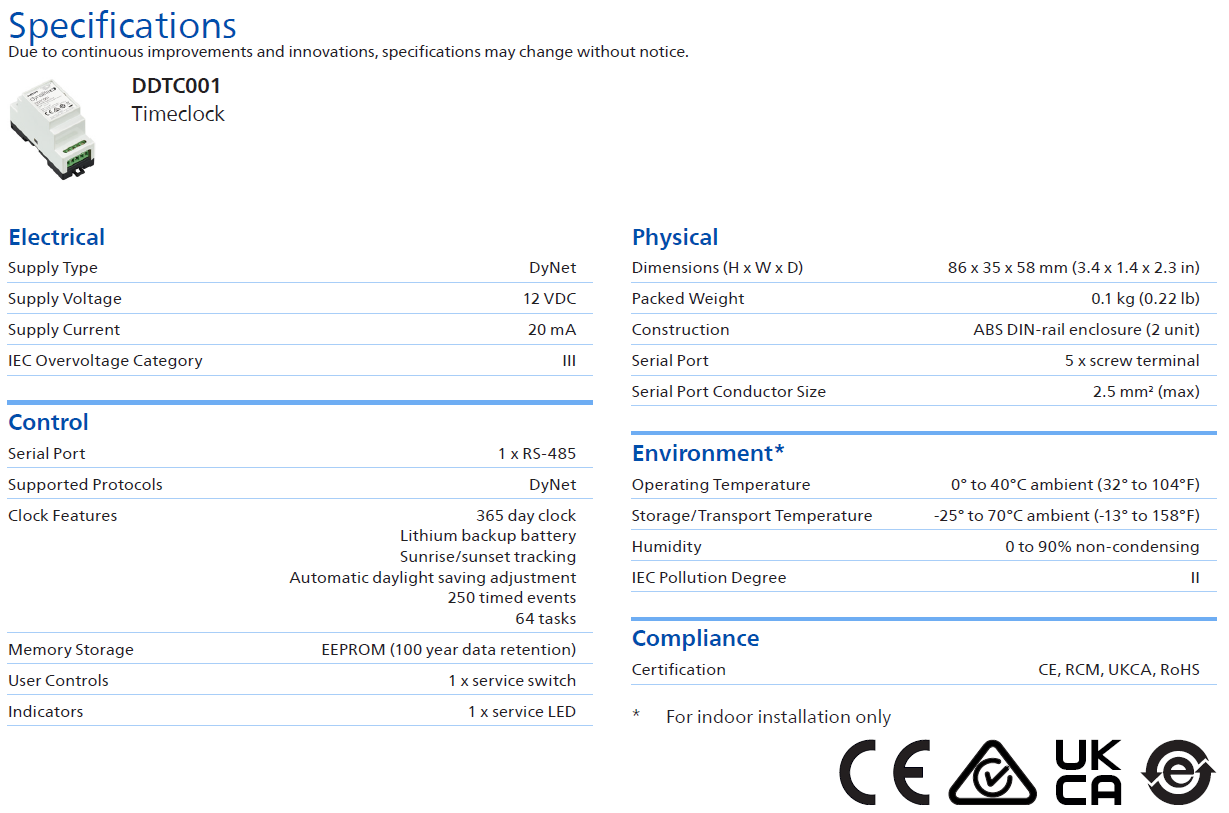The width and height of the screenshot is (1229, 813).
Task: Select the Control section heading
Action: point(48,422)
